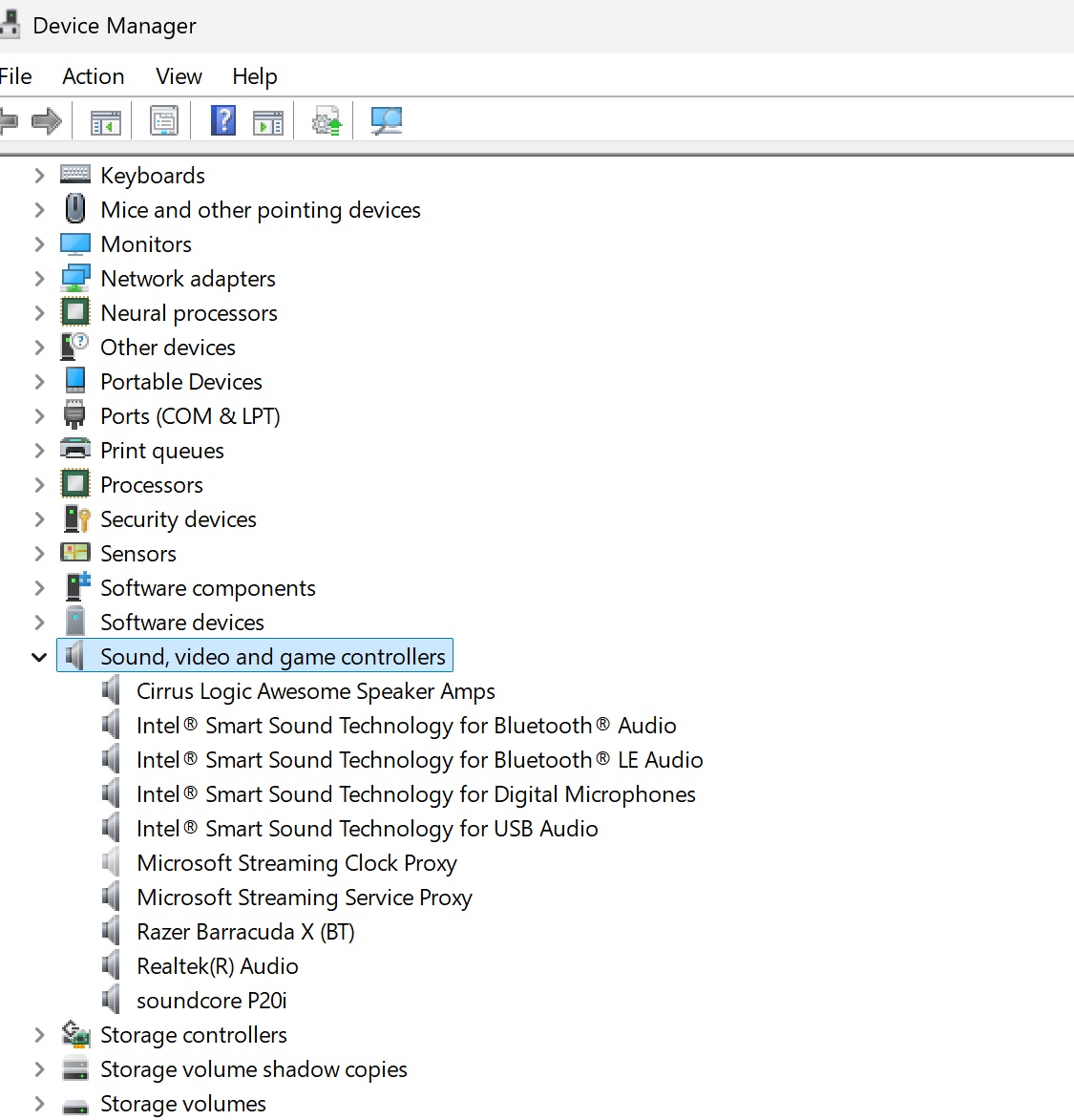
Task: Click Show/Hide Action Pane toolbar icon
Action: pos(268,122)
